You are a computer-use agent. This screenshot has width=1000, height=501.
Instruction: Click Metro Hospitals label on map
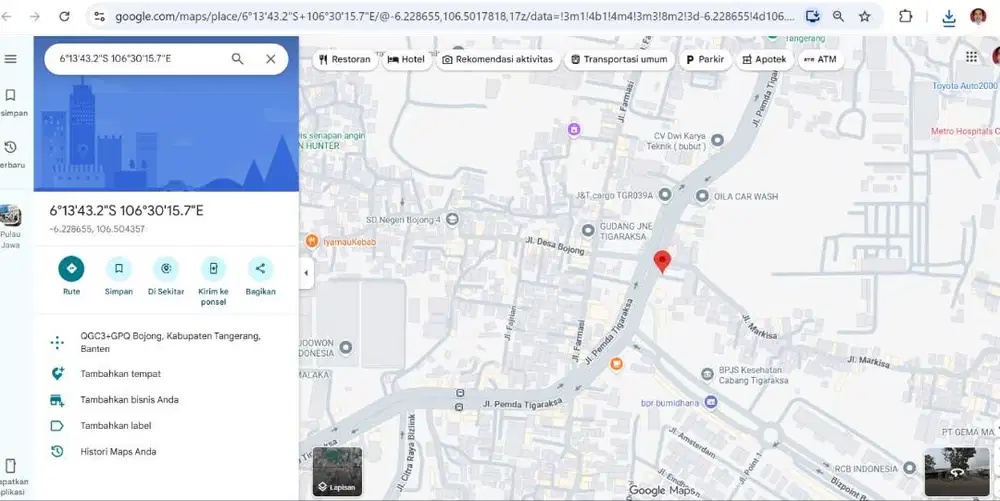coord(964,131)
